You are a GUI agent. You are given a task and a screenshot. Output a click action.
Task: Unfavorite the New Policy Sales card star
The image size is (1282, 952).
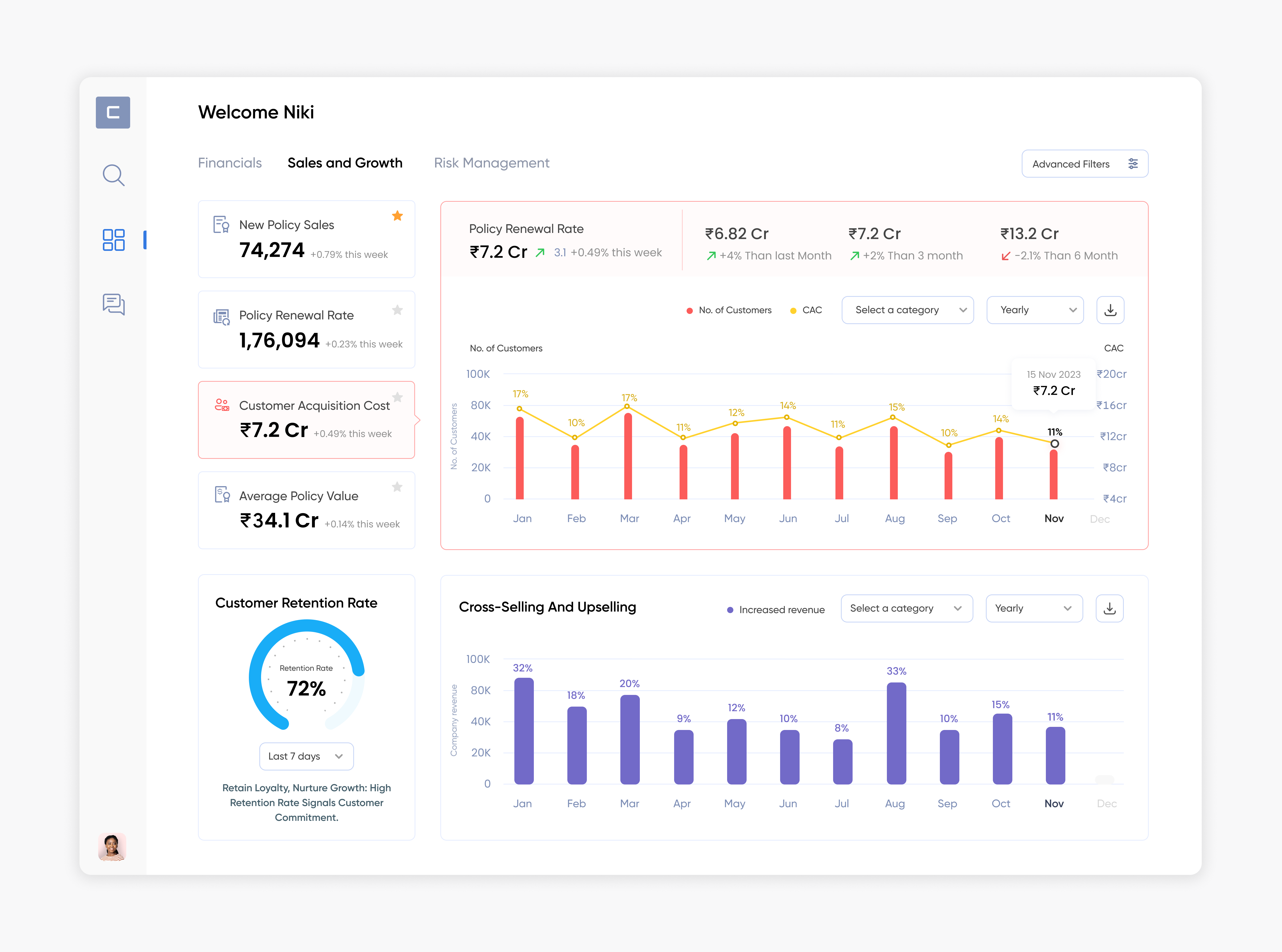click(397, 216)
